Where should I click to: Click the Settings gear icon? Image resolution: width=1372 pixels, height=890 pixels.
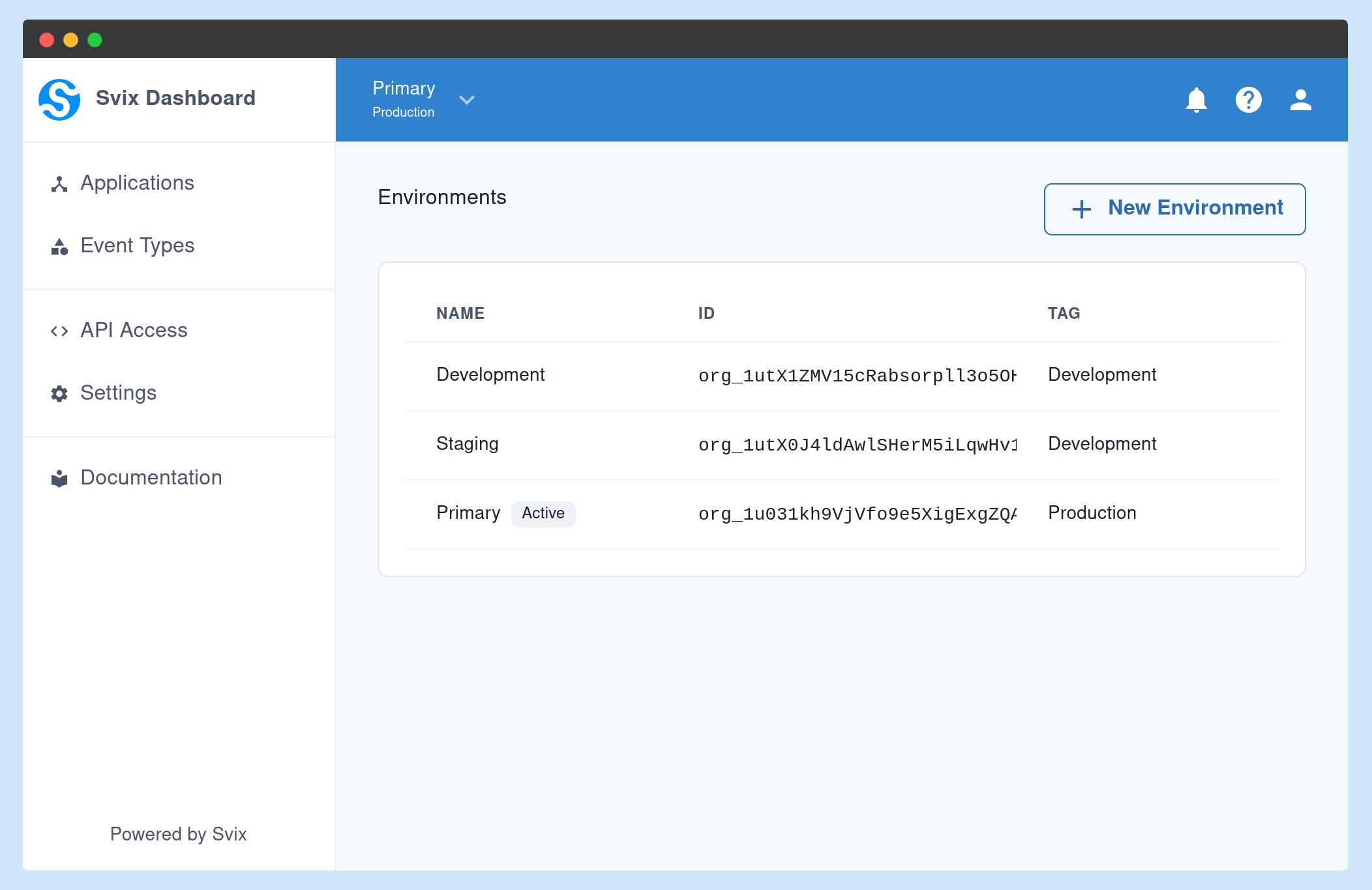coord(59,393)
